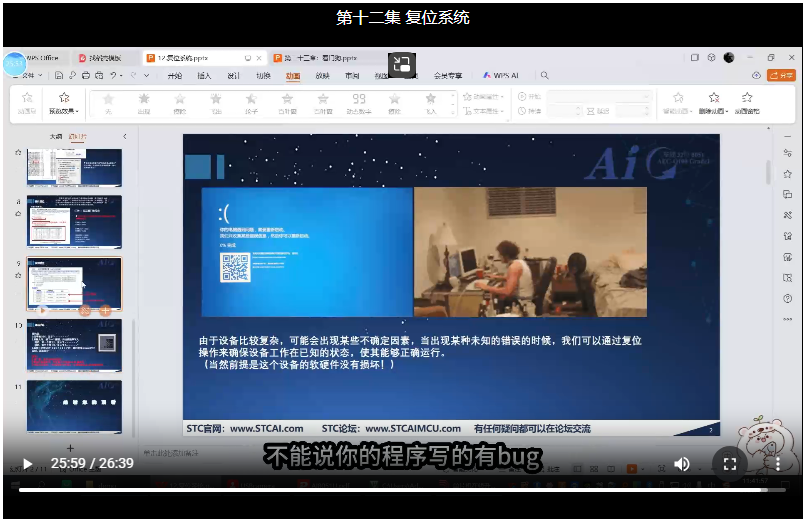Image resolution: width=803 pixels, height=519 pixels.
Task: Open the 文本属性 dropdown
Action: tap(483, 111)
